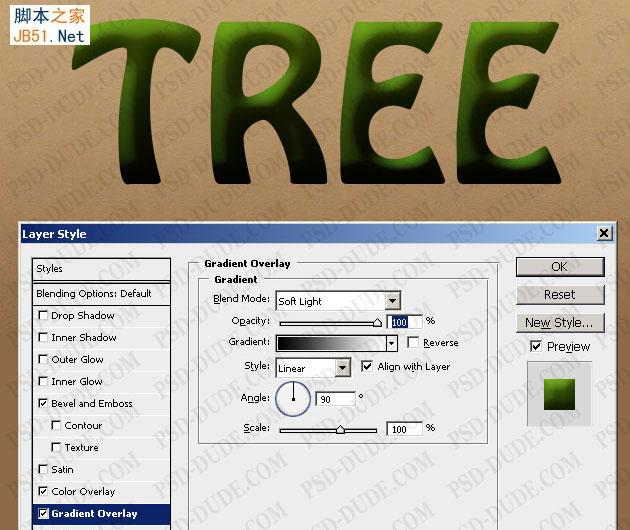Screen dimensions: 630x530
Task: Open the Satin settings row
Action: pos(101,469)
